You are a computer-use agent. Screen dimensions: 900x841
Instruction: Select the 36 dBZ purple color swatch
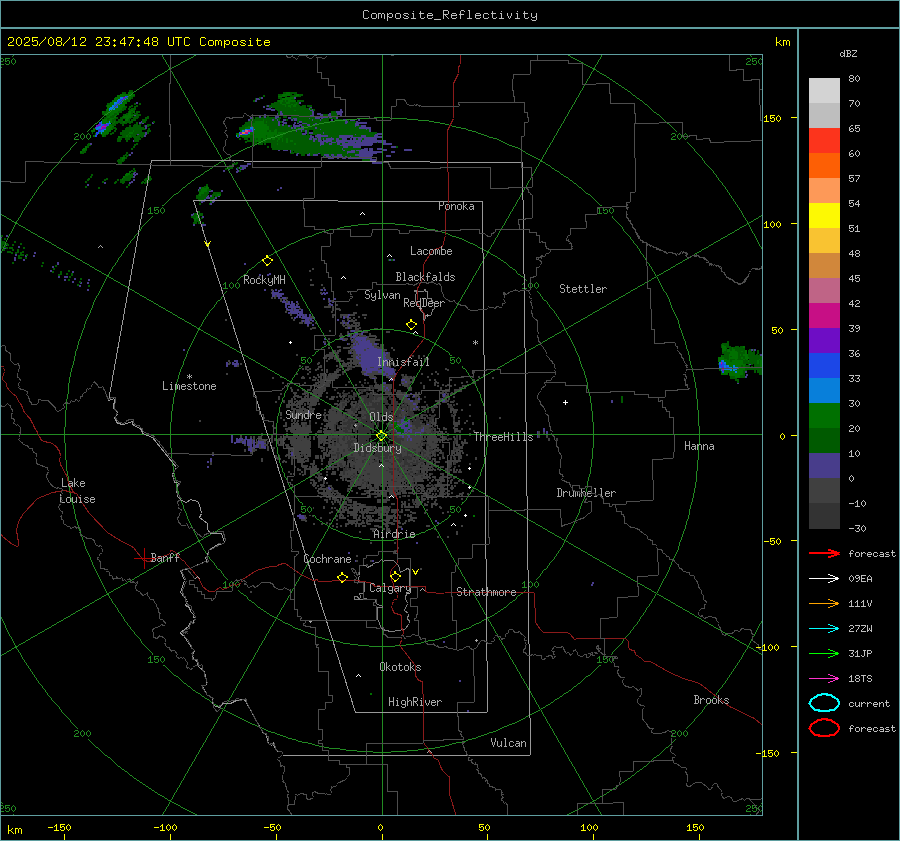824,340
